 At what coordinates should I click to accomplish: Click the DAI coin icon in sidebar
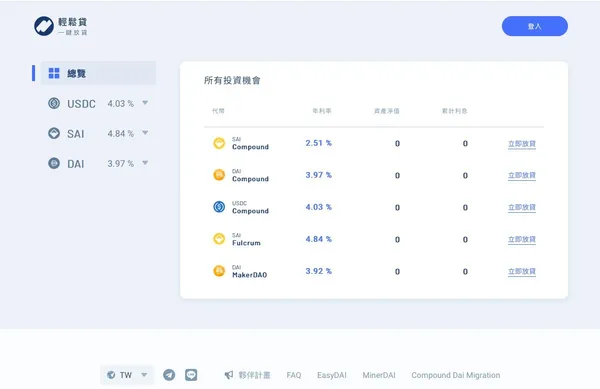click(x=54, y=163)
